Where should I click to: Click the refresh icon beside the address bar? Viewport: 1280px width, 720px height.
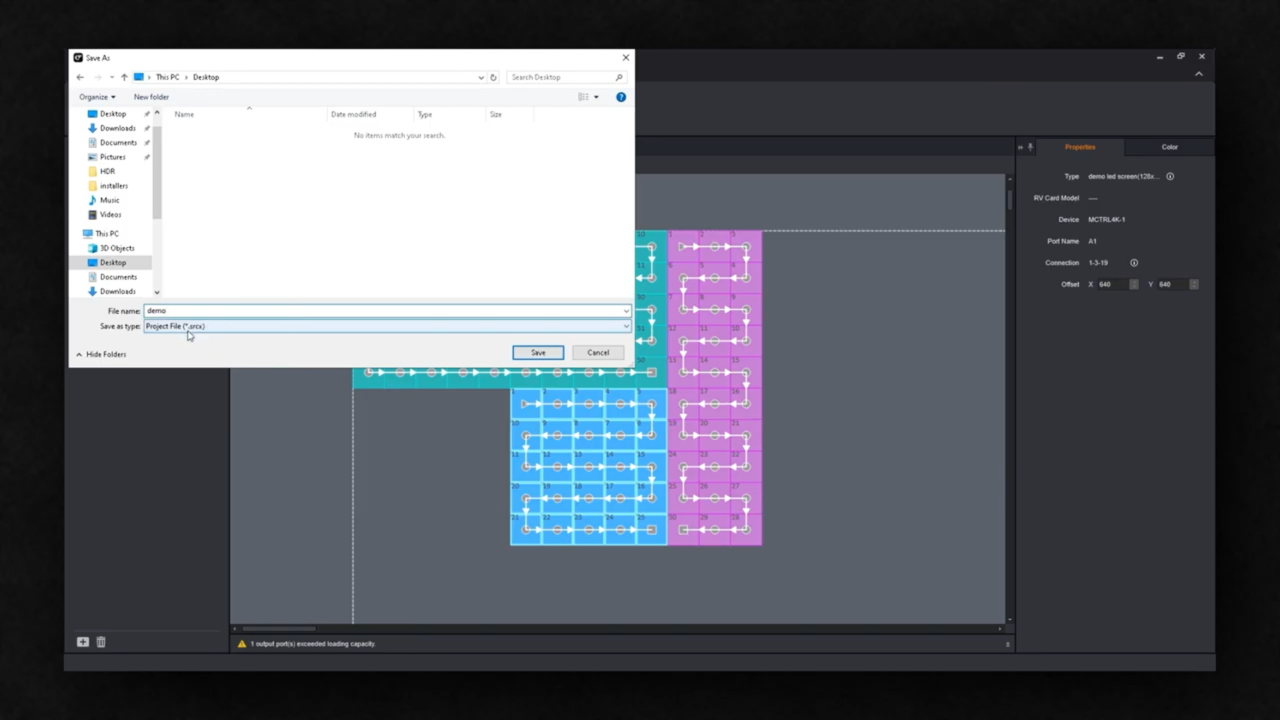[x=493, y=77]
